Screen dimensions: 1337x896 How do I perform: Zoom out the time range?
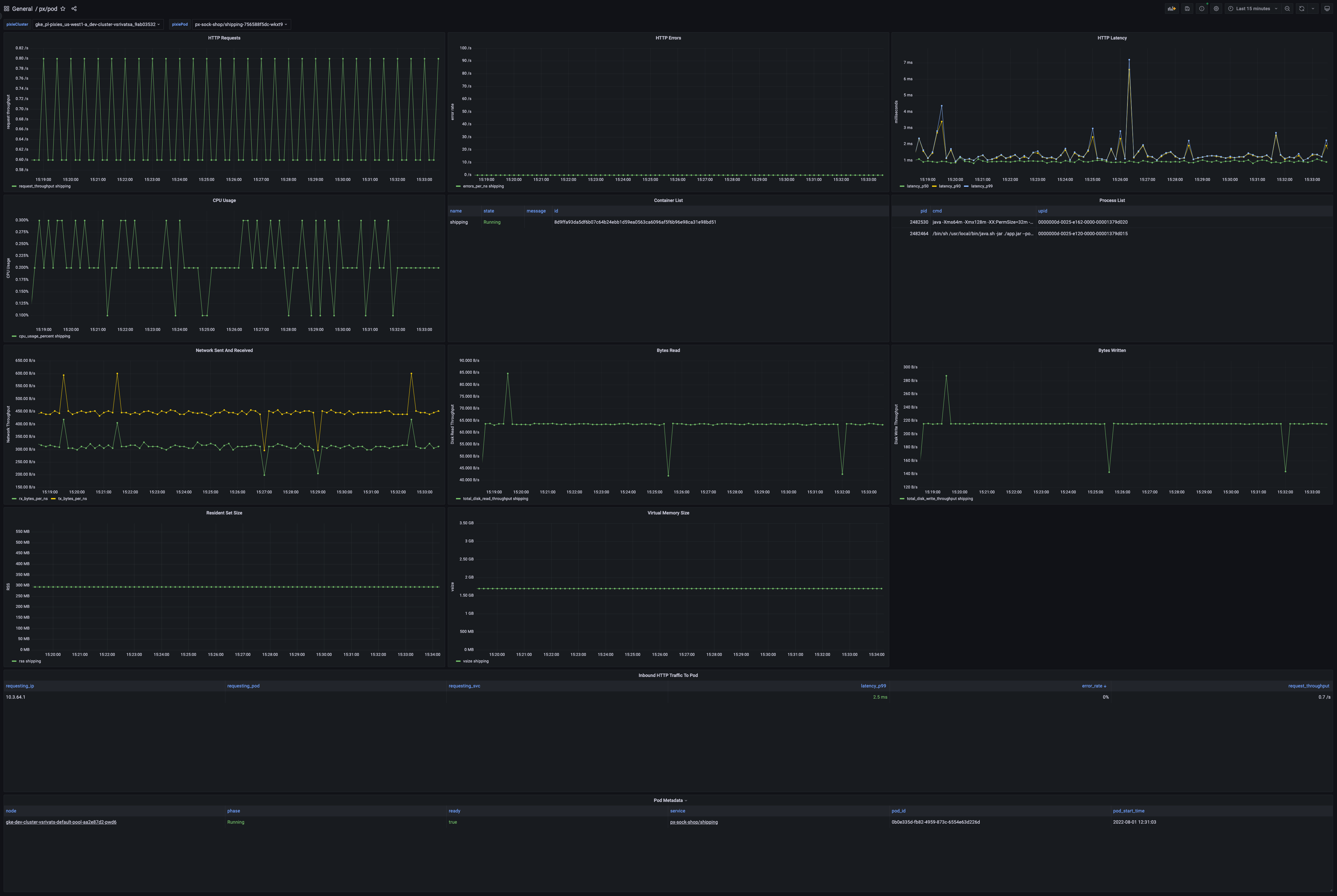pyautogui.click(x=1287, y=9)
